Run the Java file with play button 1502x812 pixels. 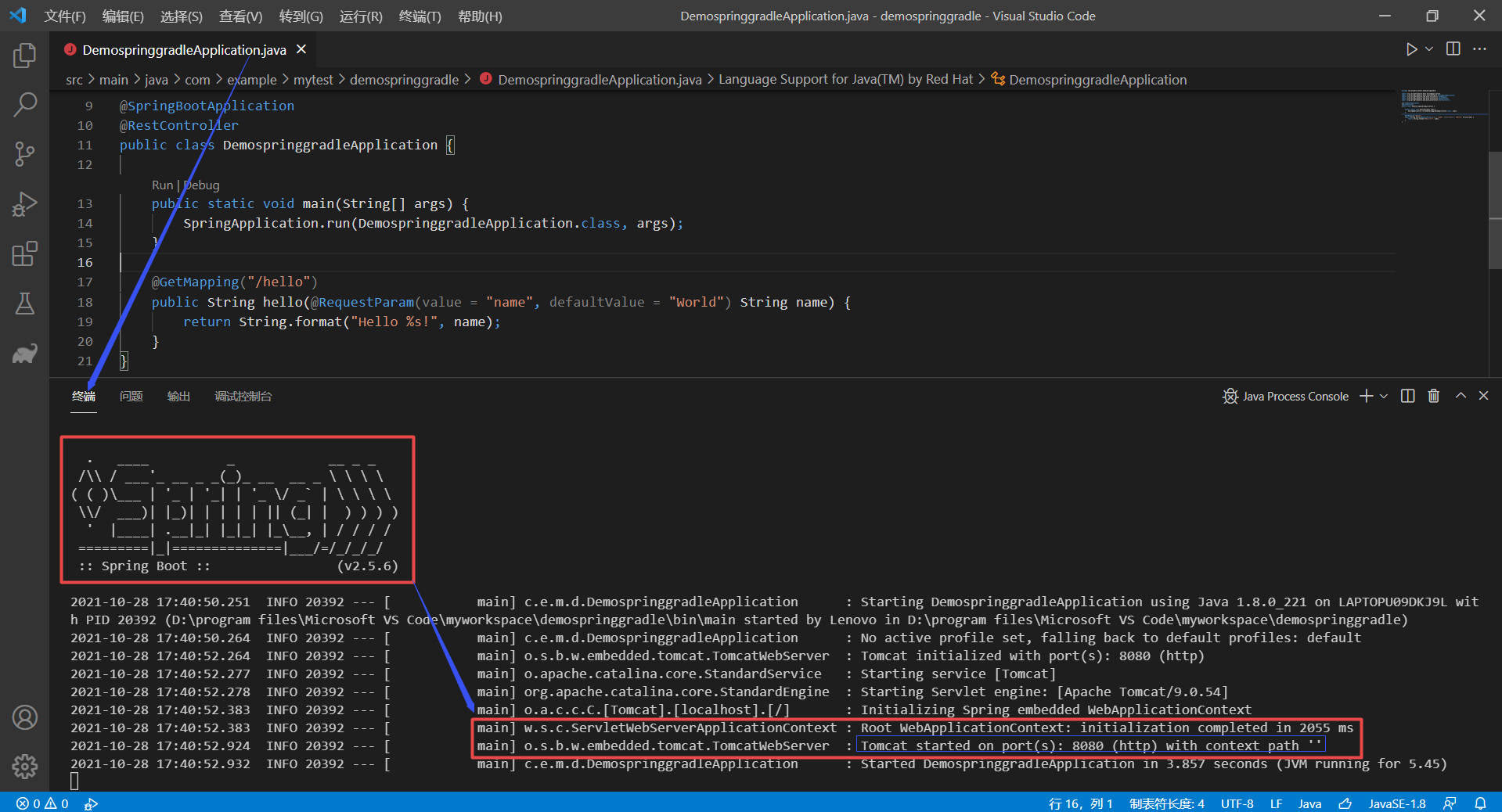coord(1411,49)
